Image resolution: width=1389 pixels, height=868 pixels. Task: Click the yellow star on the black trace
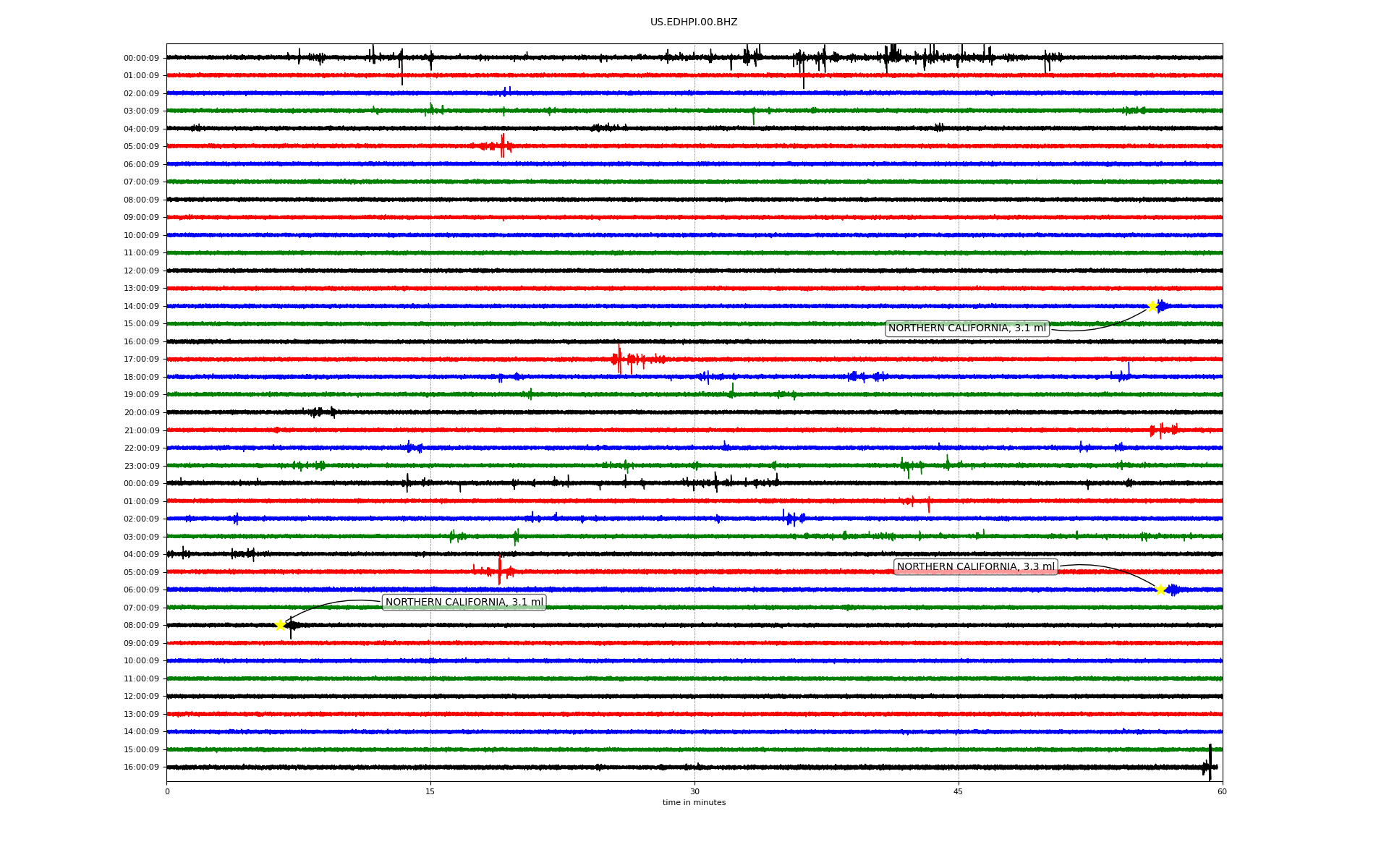coord(281,625)
